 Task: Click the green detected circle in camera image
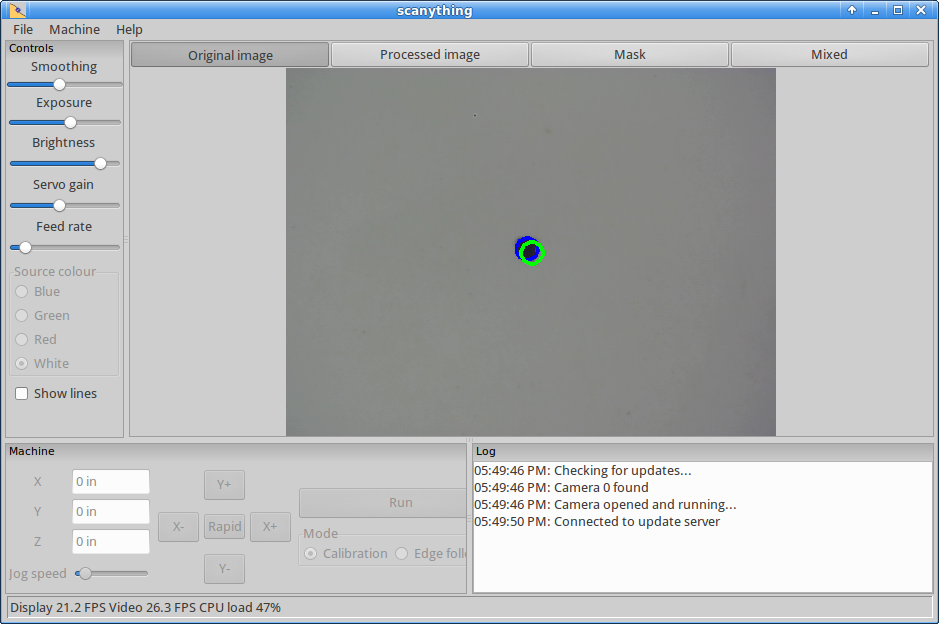tap(531, 252)
